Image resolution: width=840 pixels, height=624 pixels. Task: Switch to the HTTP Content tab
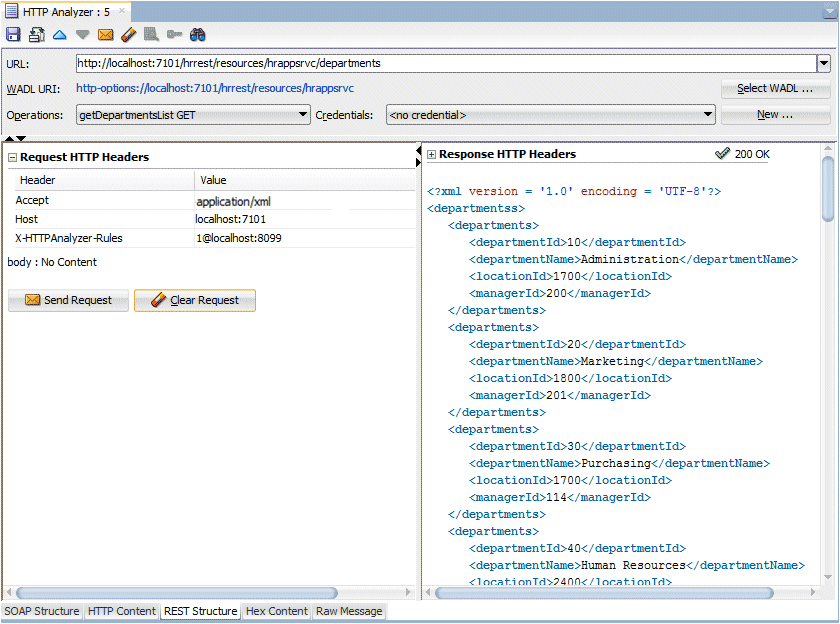[x=122, y=611]
